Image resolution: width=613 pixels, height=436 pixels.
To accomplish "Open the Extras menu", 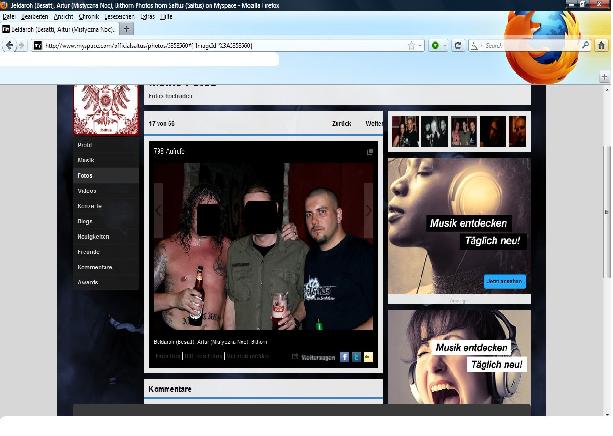I will pos(148,17).
